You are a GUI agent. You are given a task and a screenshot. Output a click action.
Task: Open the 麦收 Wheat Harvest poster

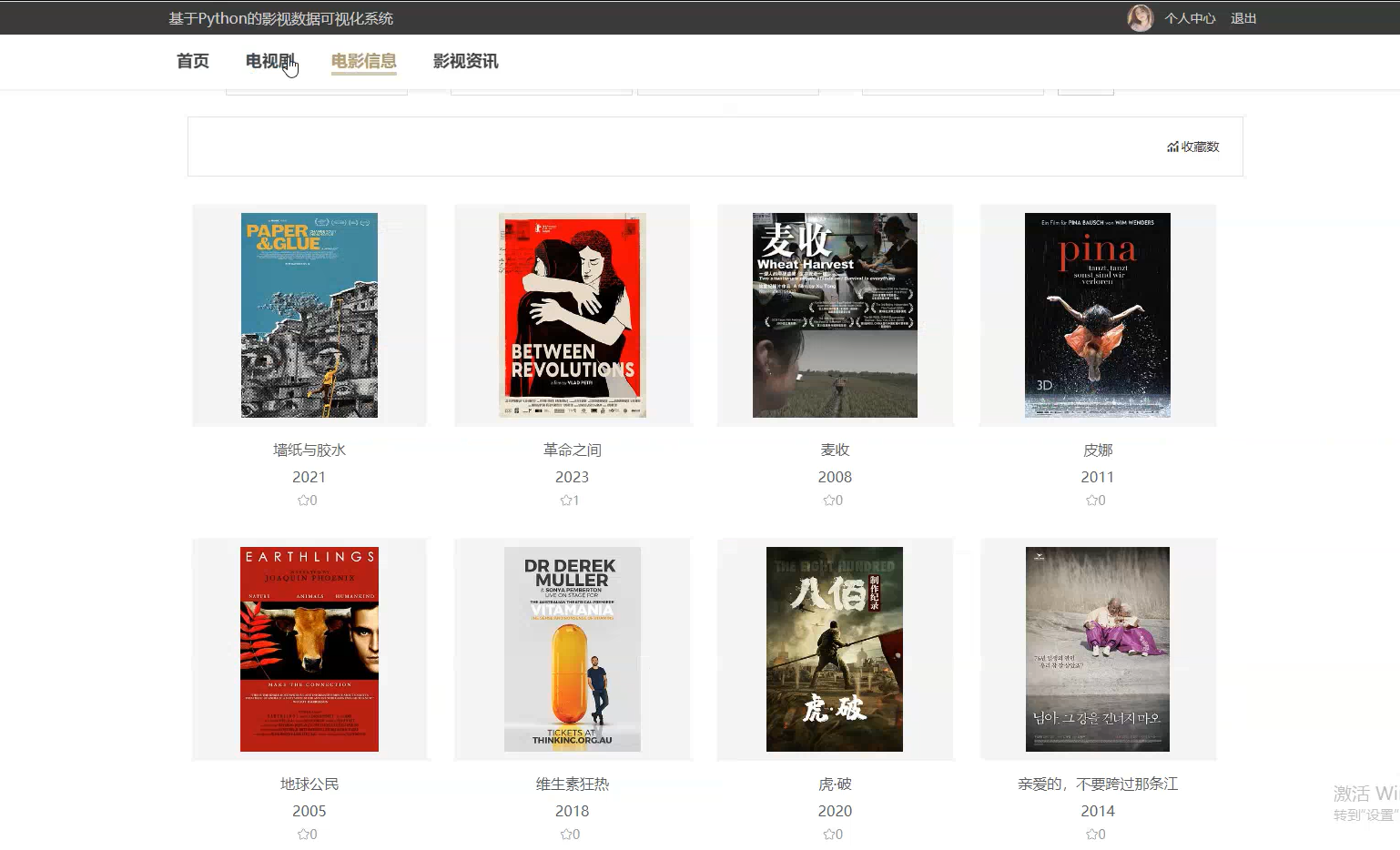pyautogui.click(x=835, y=315)
